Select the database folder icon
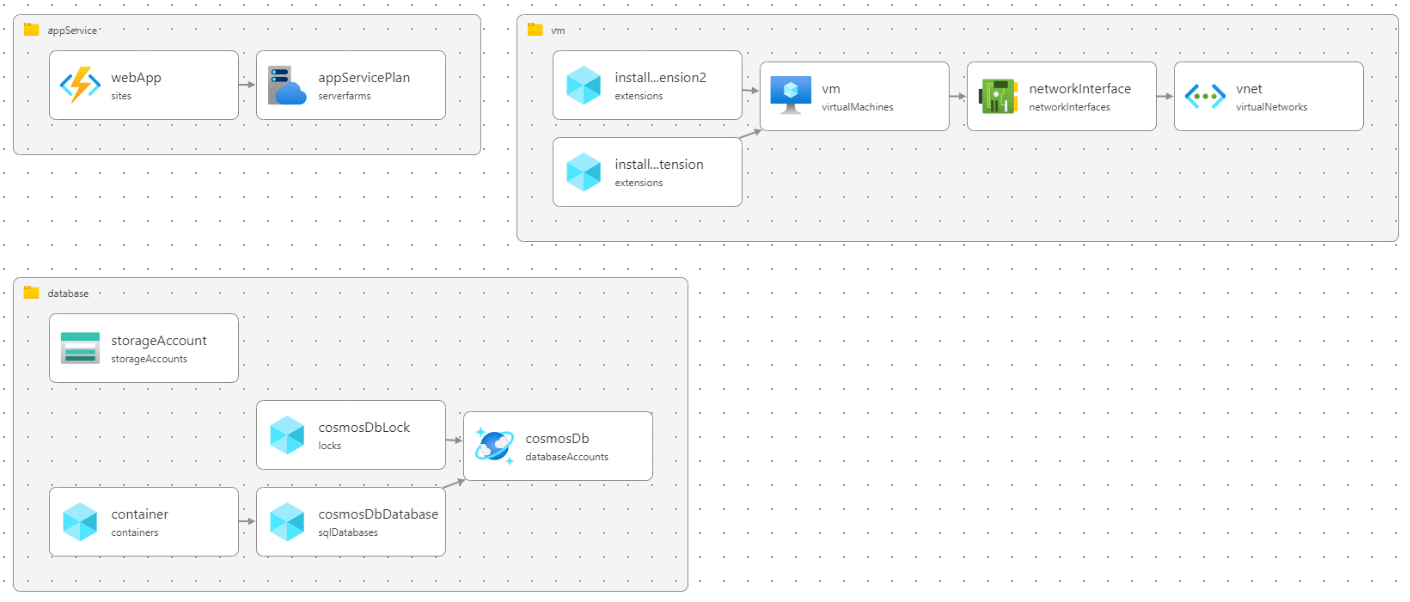Screen dimensions: 1410x602 [x=31, y=293]
